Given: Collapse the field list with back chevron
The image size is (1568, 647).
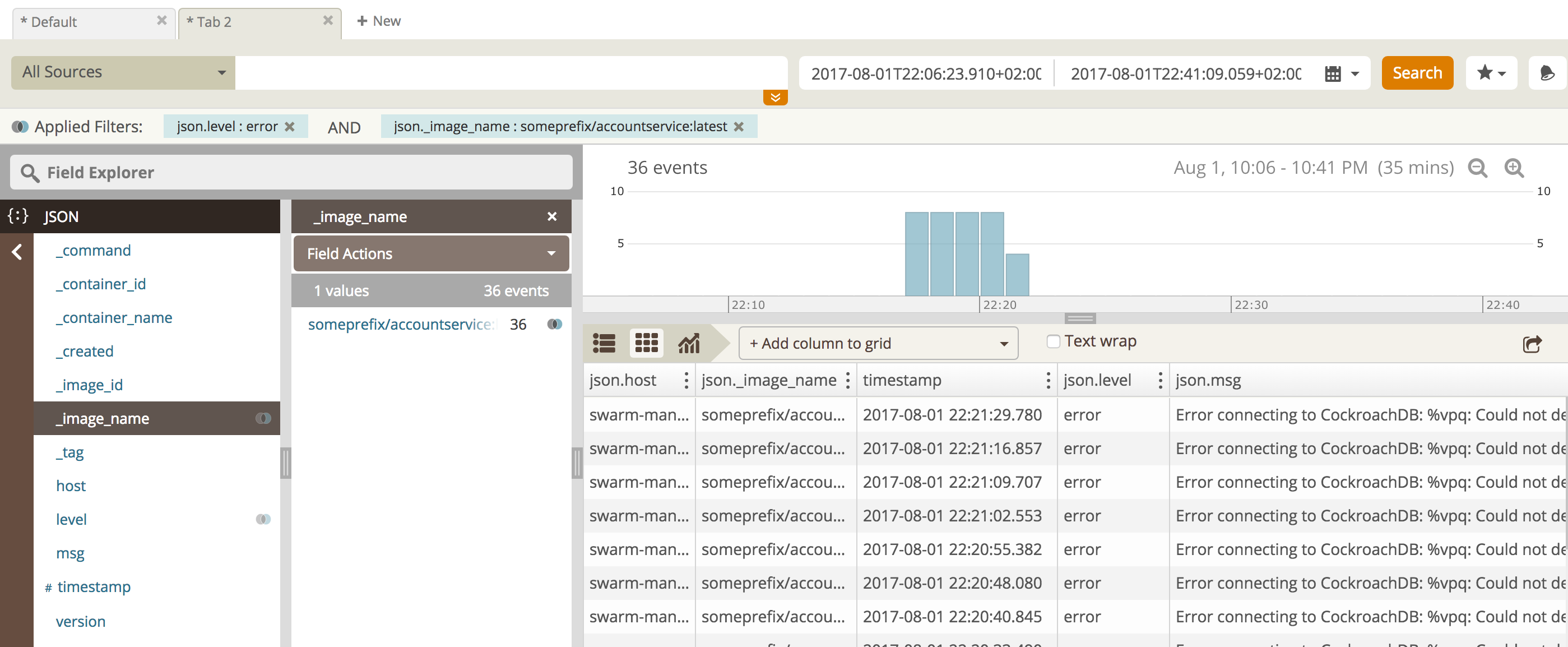Looking at the screenshot, I should tap(17, 252).
